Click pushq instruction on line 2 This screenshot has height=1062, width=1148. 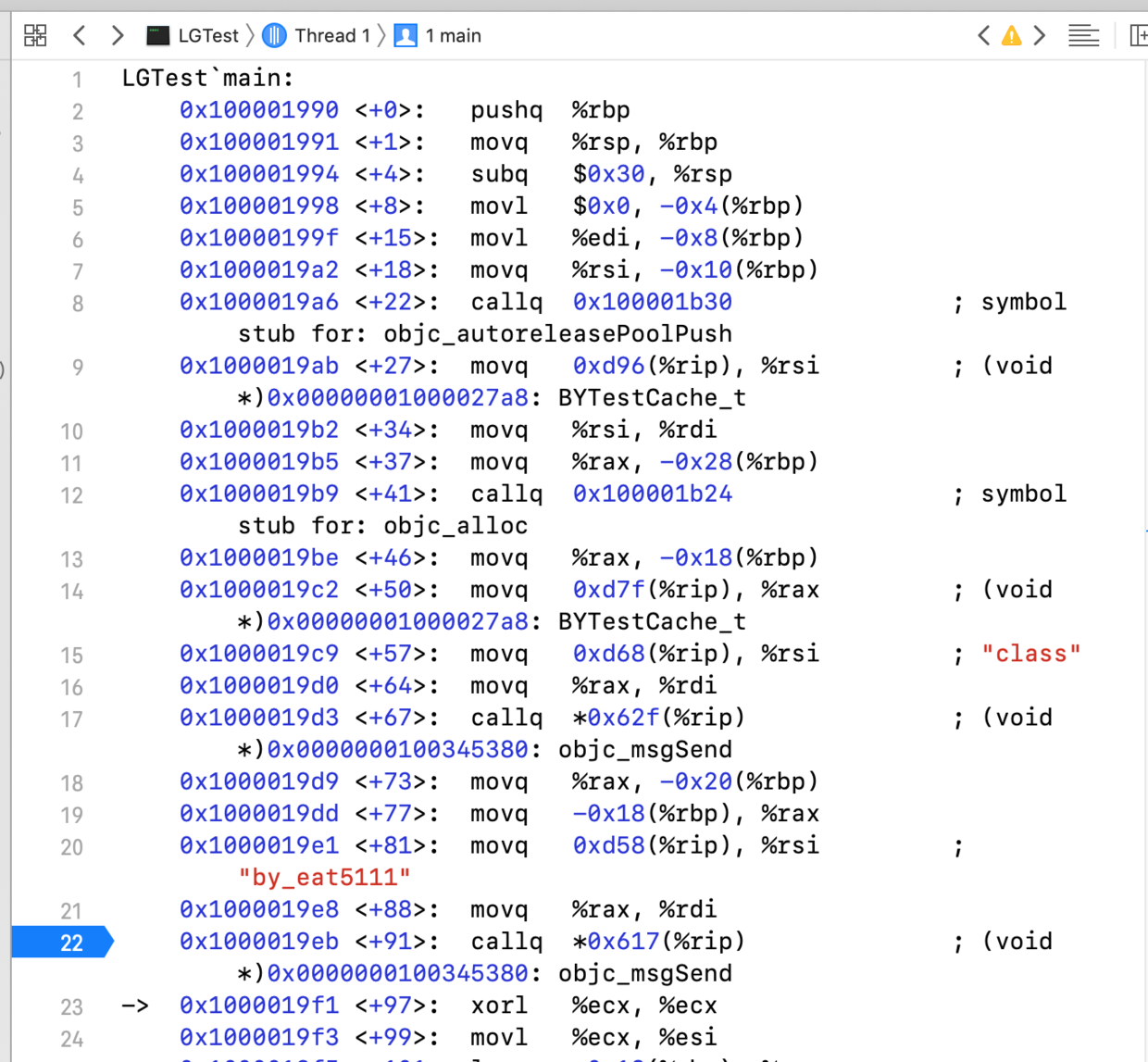(506, 110)
